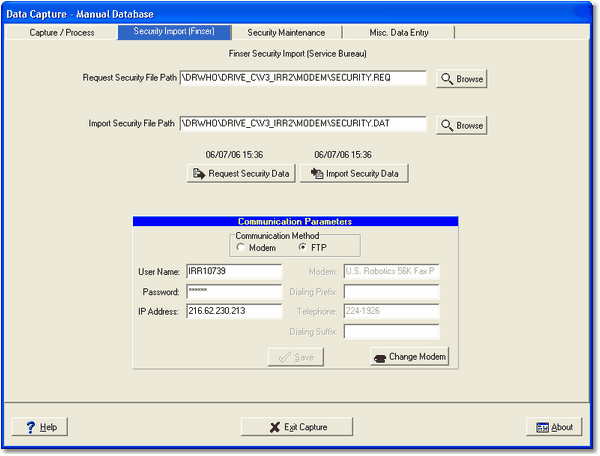Click the Request Security File Path field

(303, 78)
